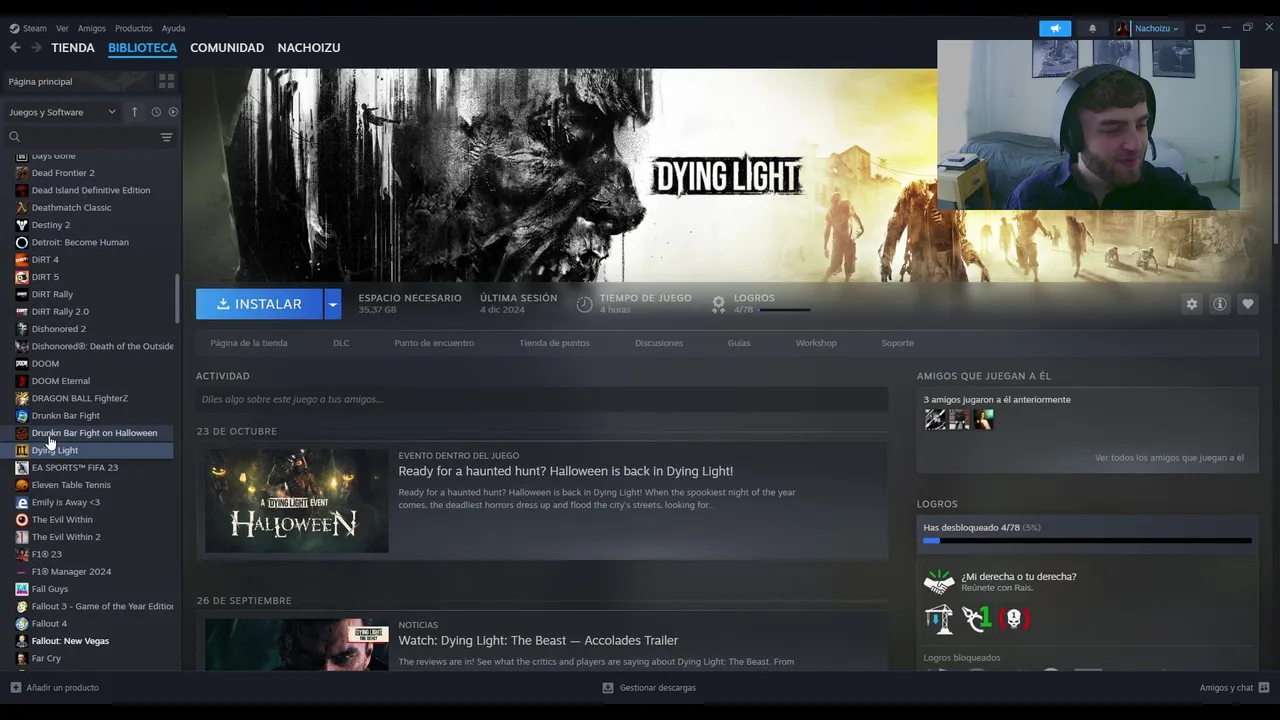The image size is (1280, 720).
Task: Open the DLC link
Action: click(x=341, y=343)
